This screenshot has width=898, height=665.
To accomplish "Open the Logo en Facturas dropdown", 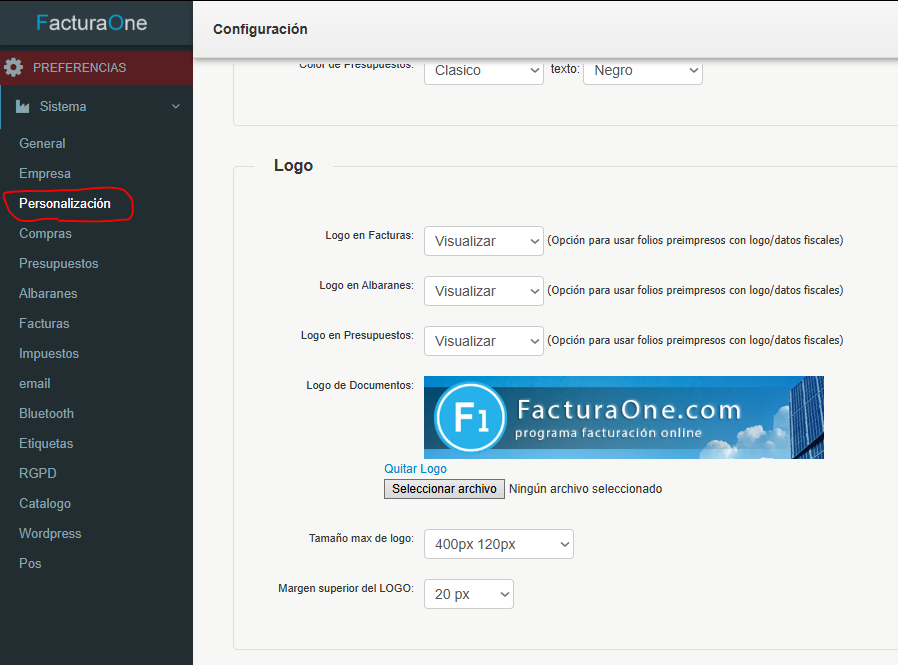I will (483, 241).
